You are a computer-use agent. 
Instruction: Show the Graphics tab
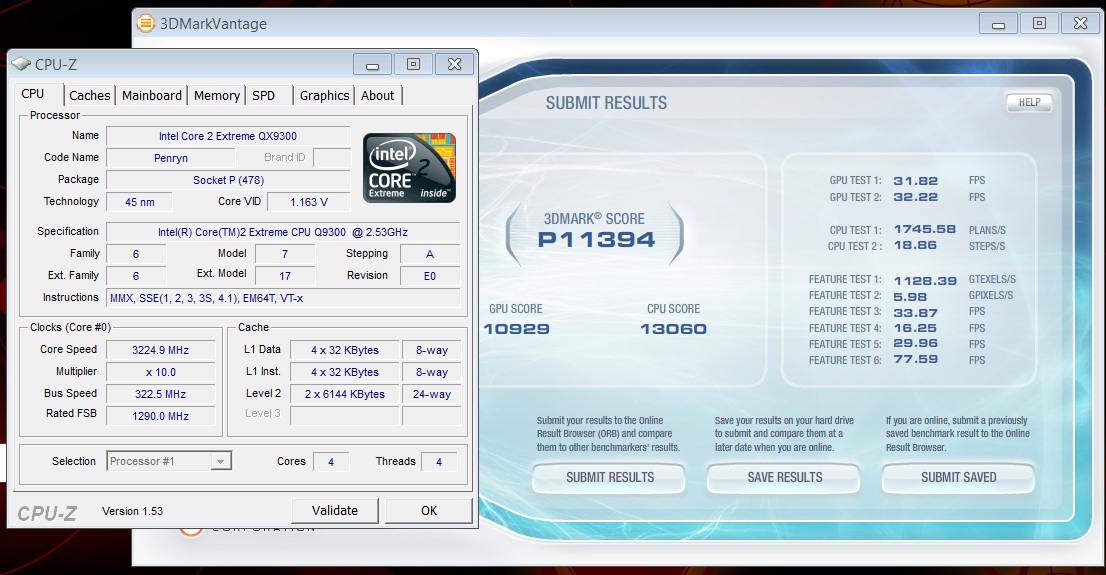coord(325,96)
